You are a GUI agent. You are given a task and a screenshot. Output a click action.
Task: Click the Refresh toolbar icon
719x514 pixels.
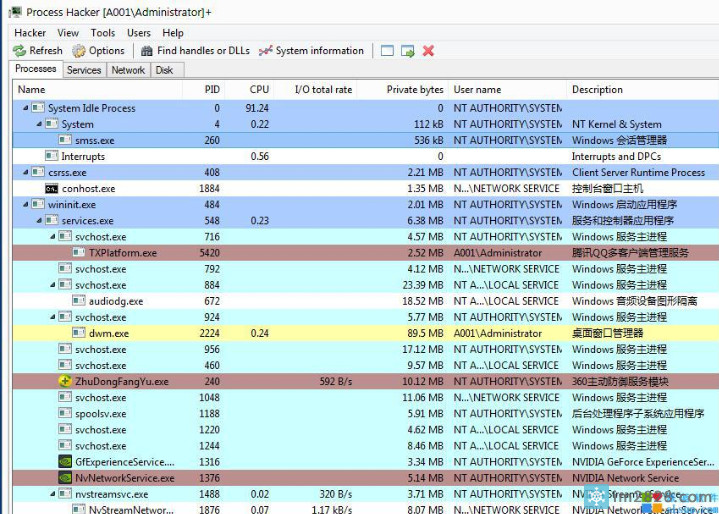19,51
